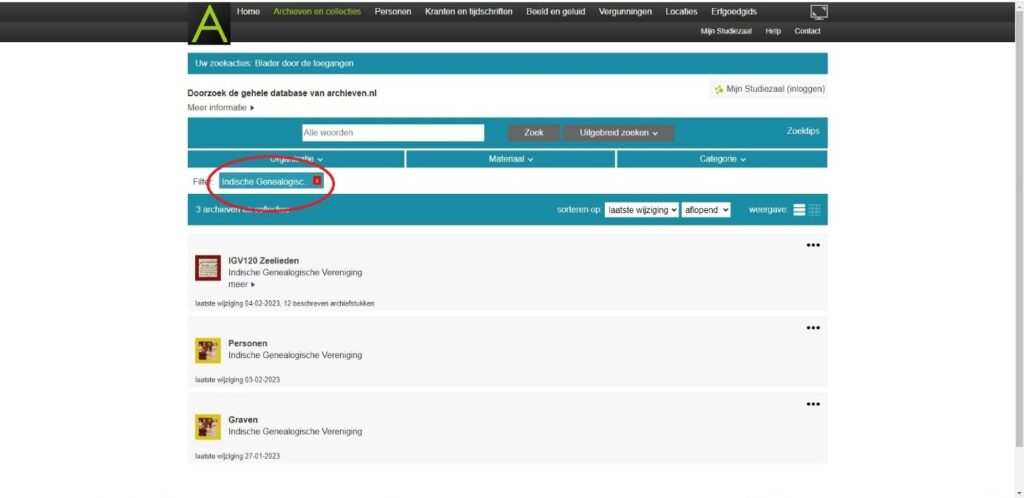The height and width of the screenshot is (498, 1024).
Task: Open the IGV120 Zeelieden thumbnail
Action: click(x=208, y=268)
